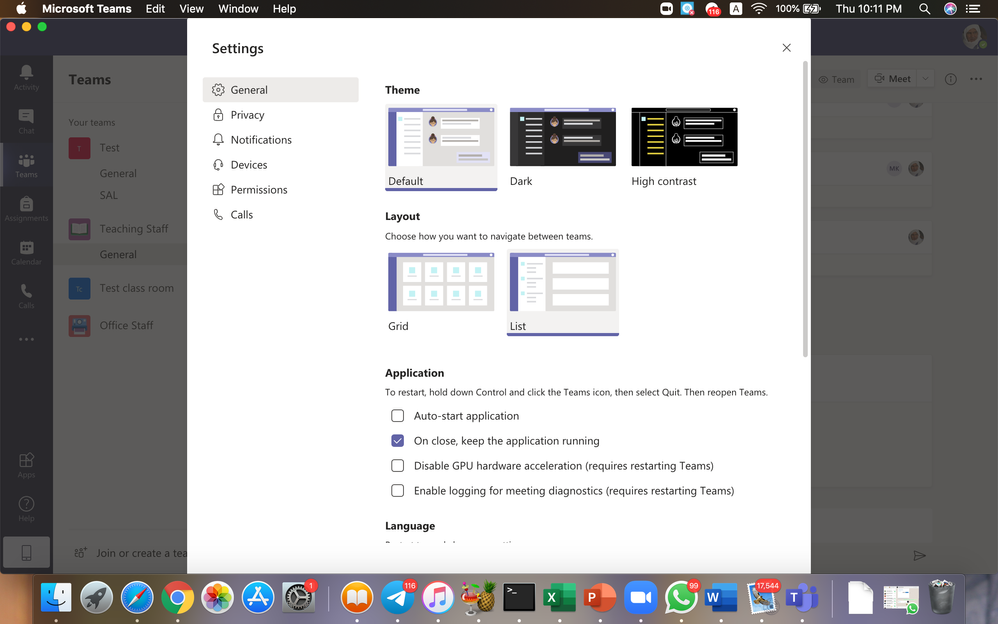Viewport: 998px width, 624px height.
Task: Click the Meet button in channel header
Action: coord(892,79)
